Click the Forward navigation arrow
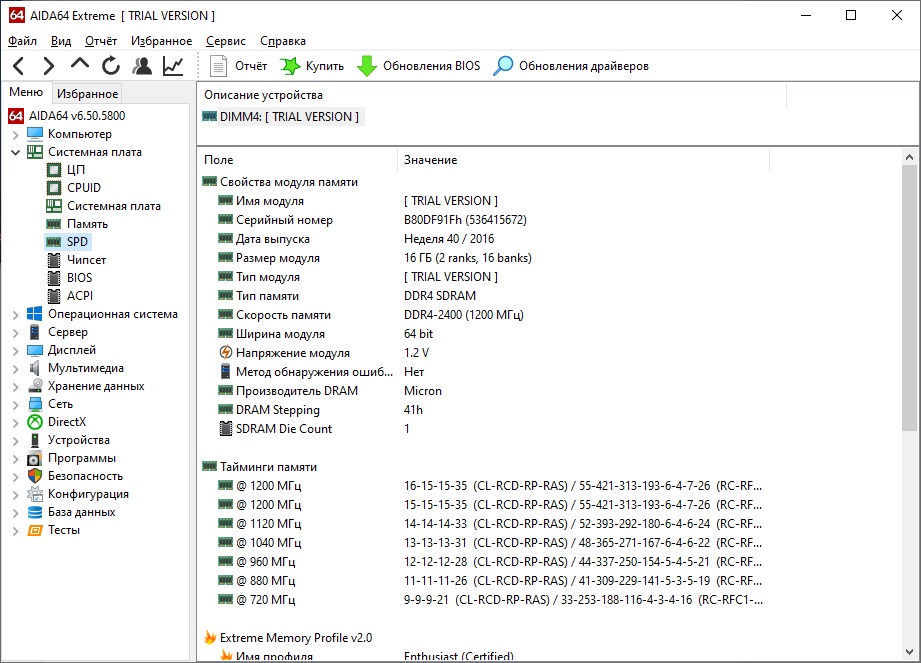This screenshot has width=921, height=663. tap(48, 66)
